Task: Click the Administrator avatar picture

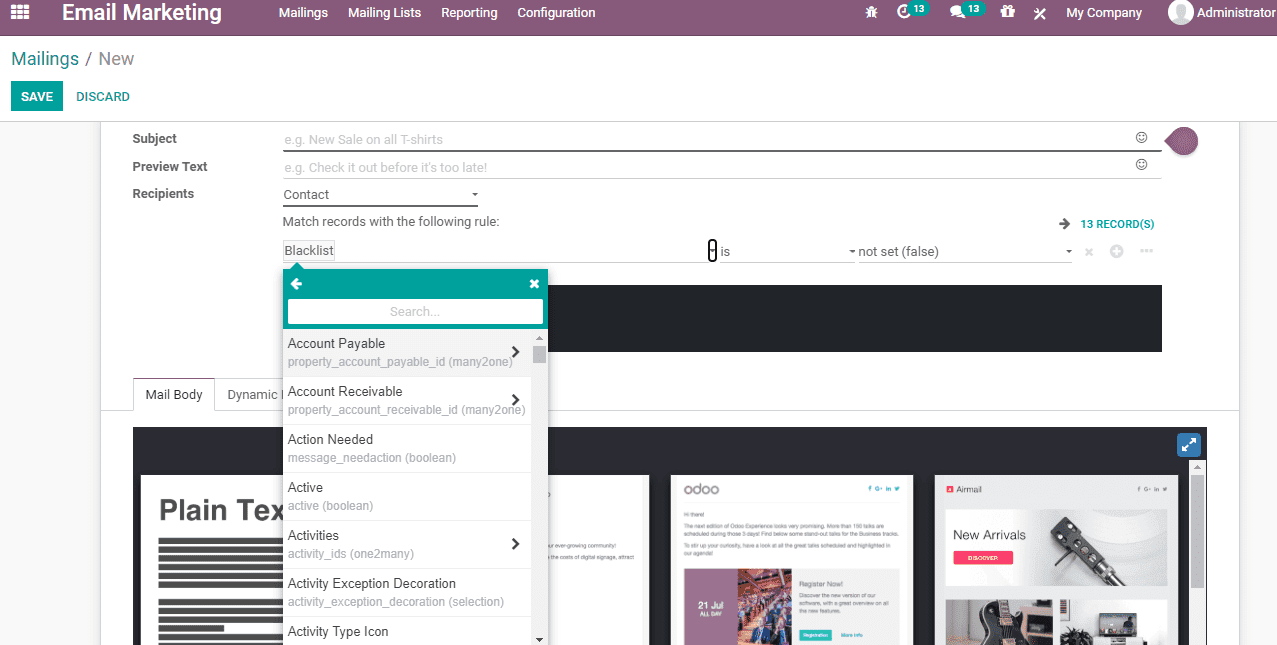Action: point(1180,13)
